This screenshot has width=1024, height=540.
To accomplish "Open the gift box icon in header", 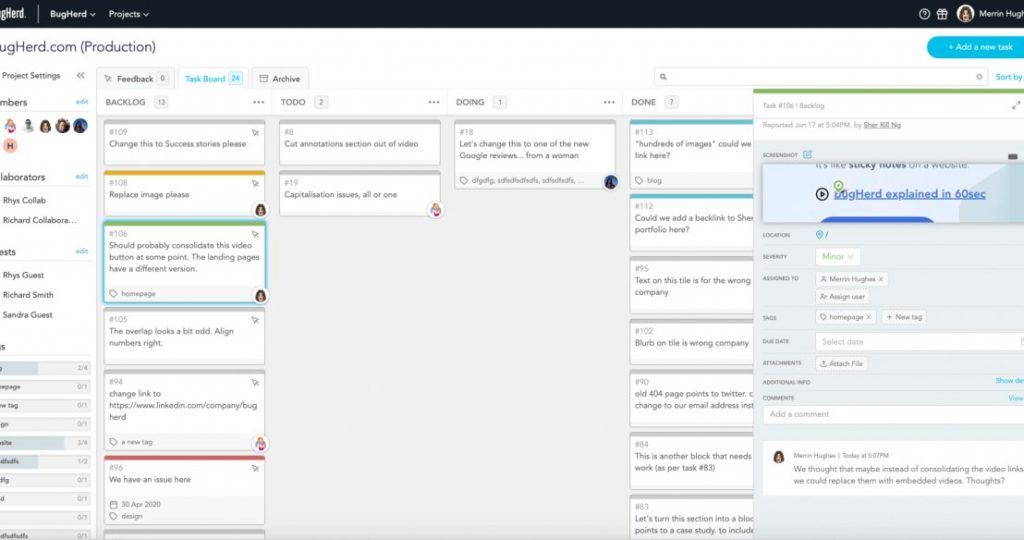I will click(x=942, y=14).
